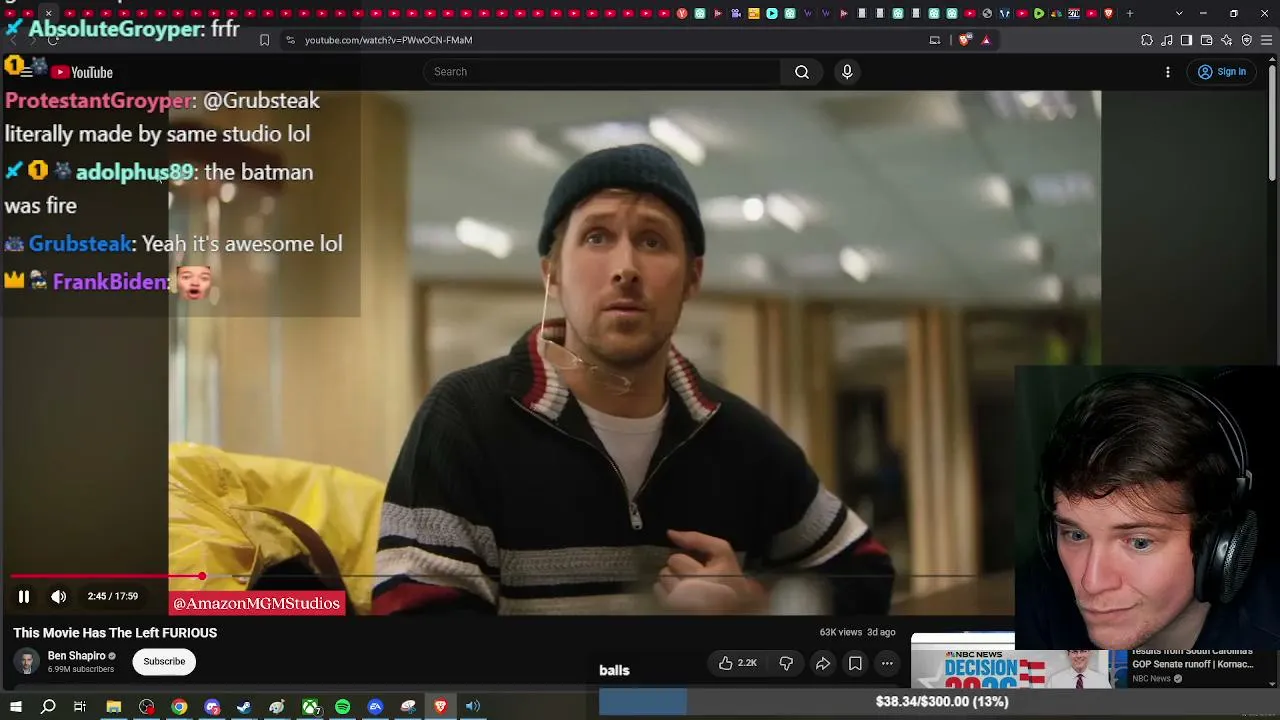Click chat username Grubsteak
This screenshot has height=720, width=1280.
tap(80, 244)
